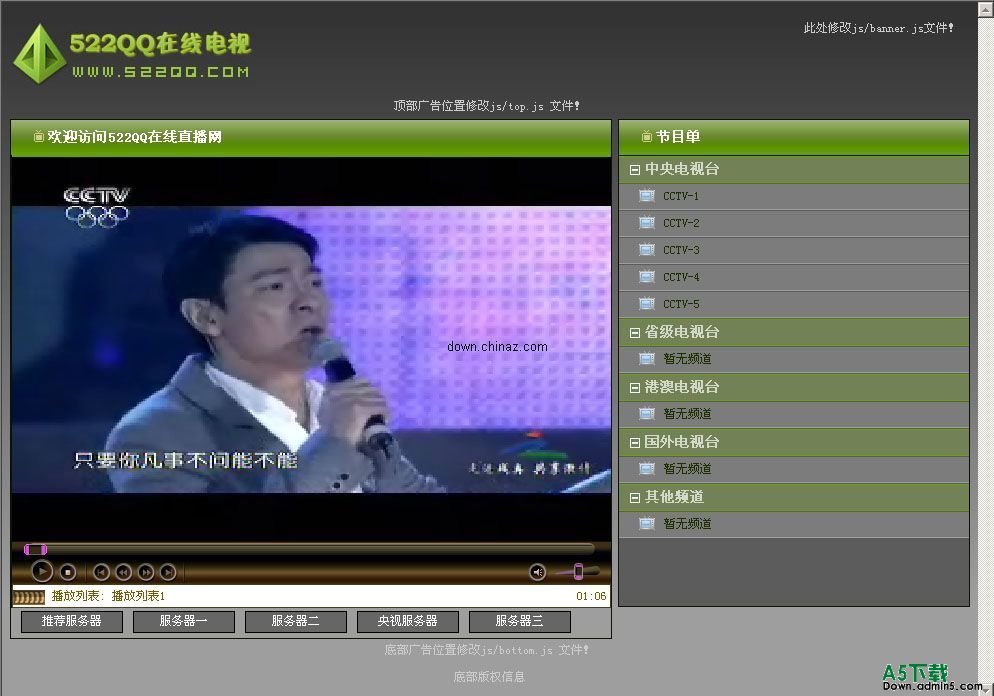Click the CCTV-5 channel icon
This screenshot has width=994, height=696.
pyautogui.click(x=646, y=304)
